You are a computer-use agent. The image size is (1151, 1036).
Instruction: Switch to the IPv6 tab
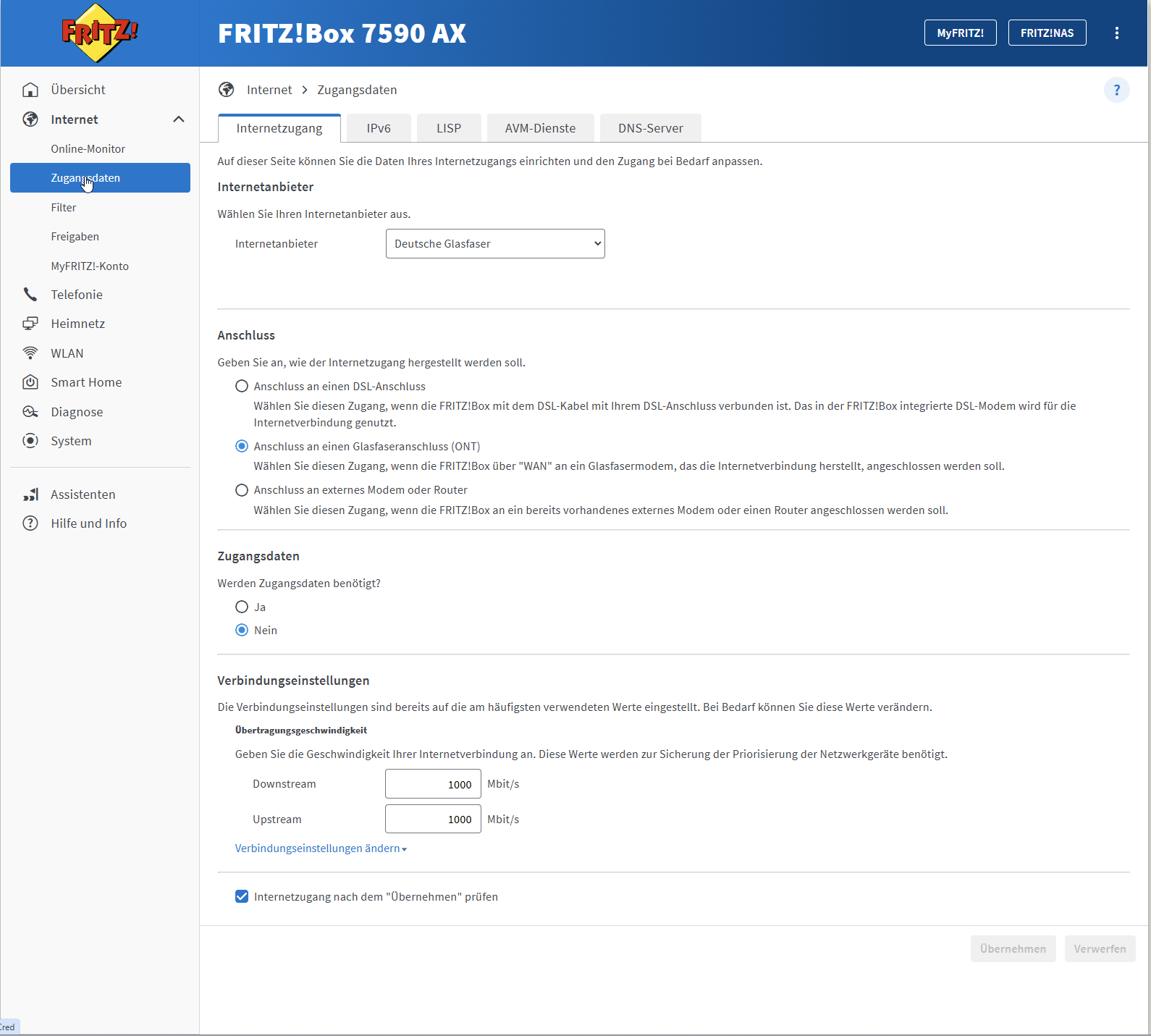pyautogui.click(x=379, y=128)
